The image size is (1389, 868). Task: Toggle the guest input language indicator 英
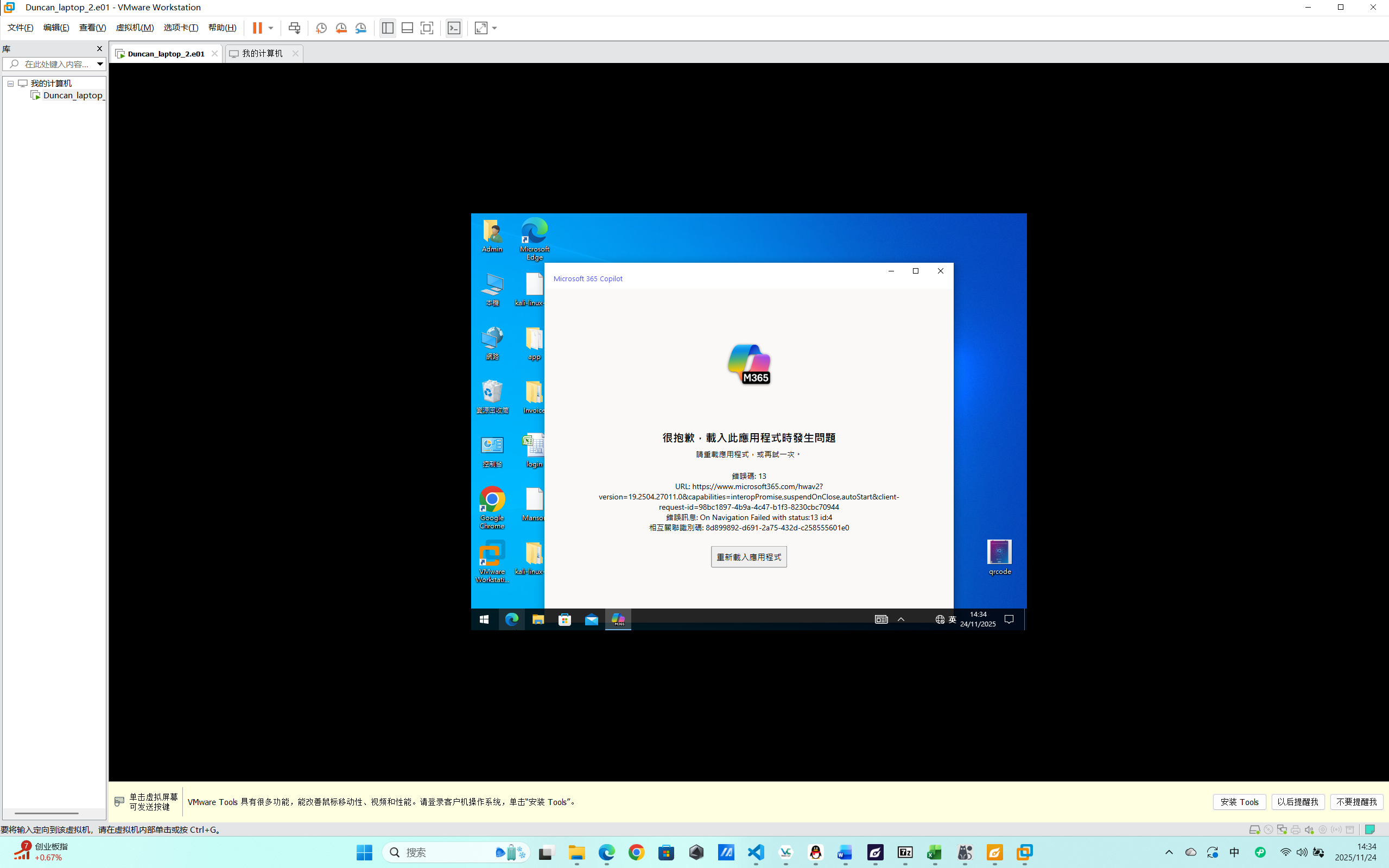[x=952, y=619]
